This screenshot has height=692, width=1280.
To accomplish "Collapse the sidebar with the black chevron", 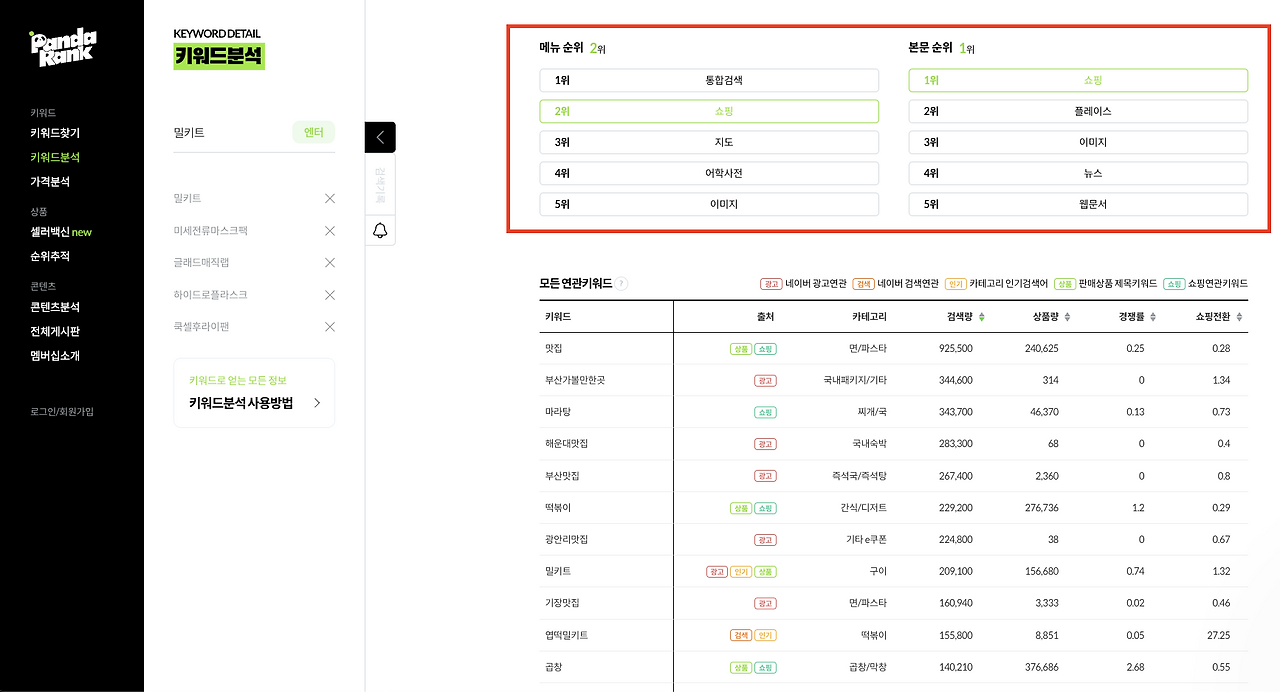I will click(380, 137).
